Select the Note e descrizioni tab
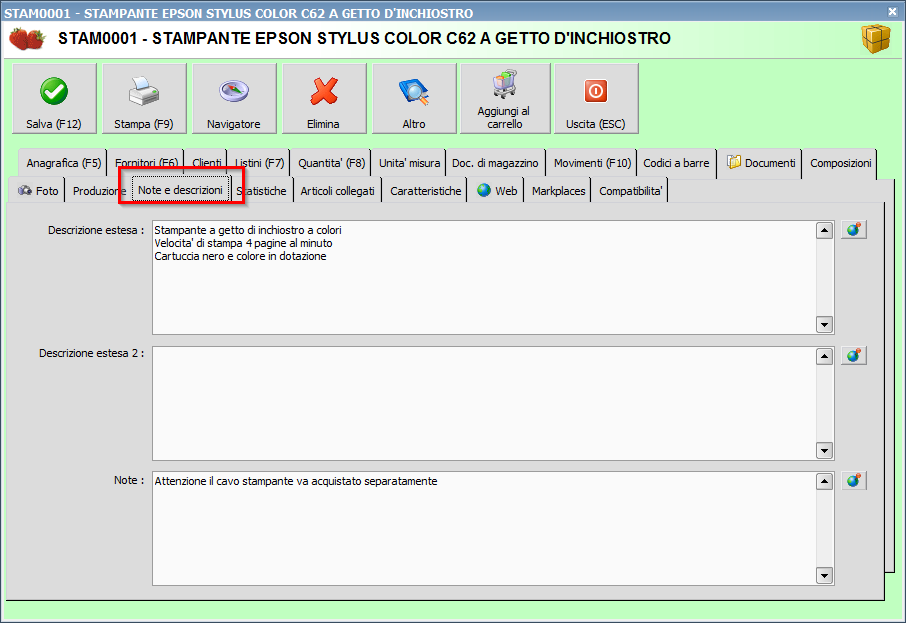906x623 pixels. point(180,190)
